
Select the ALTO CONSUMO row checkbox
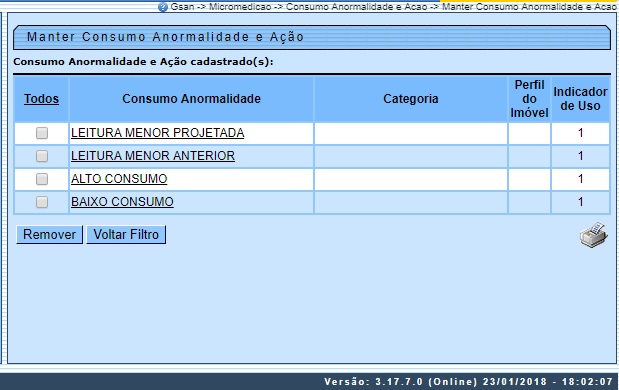(42, 179)
